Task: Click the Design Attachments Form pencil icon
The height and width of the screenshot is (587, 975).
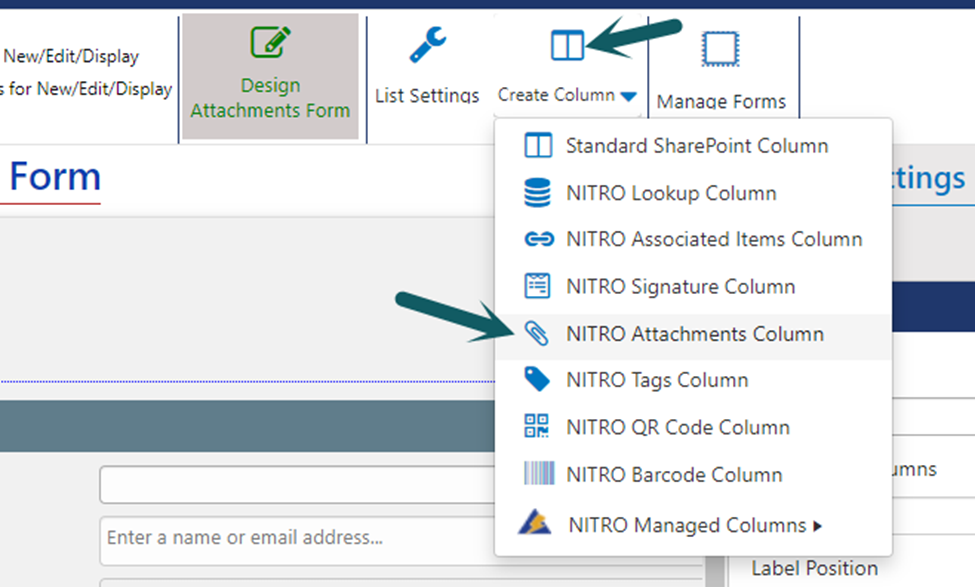Action: point(270,43)
